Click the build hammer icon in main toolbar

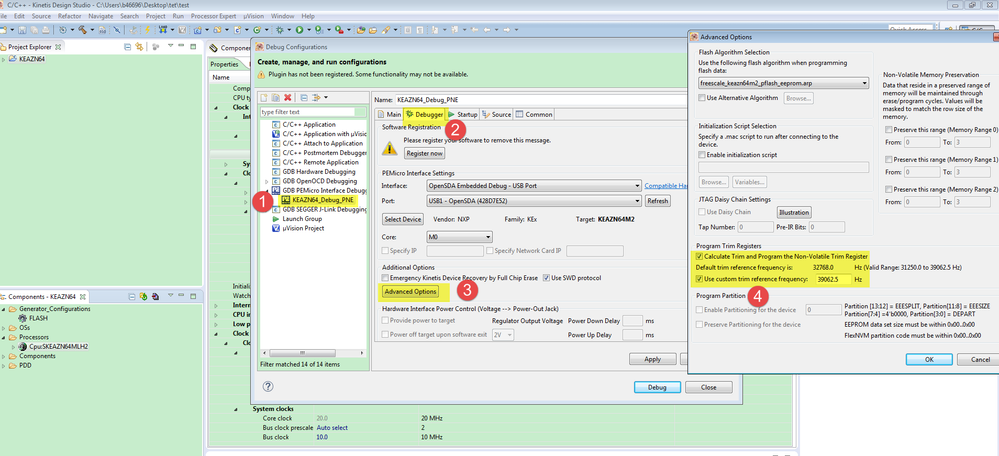coord(82,30)
